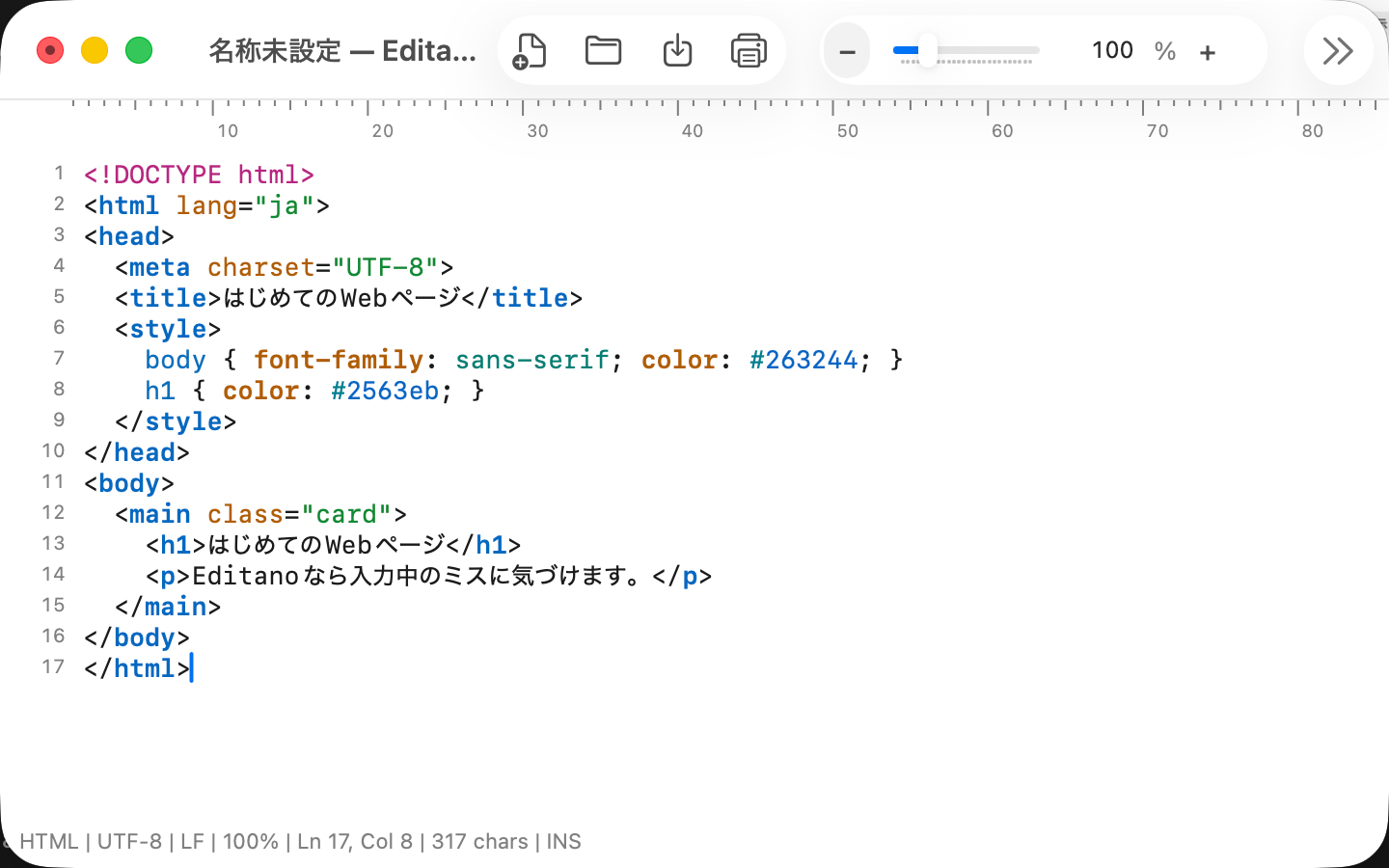The image size is (1389, 868).
Task: Click the closing </head> tag
Action: point(137,452)
